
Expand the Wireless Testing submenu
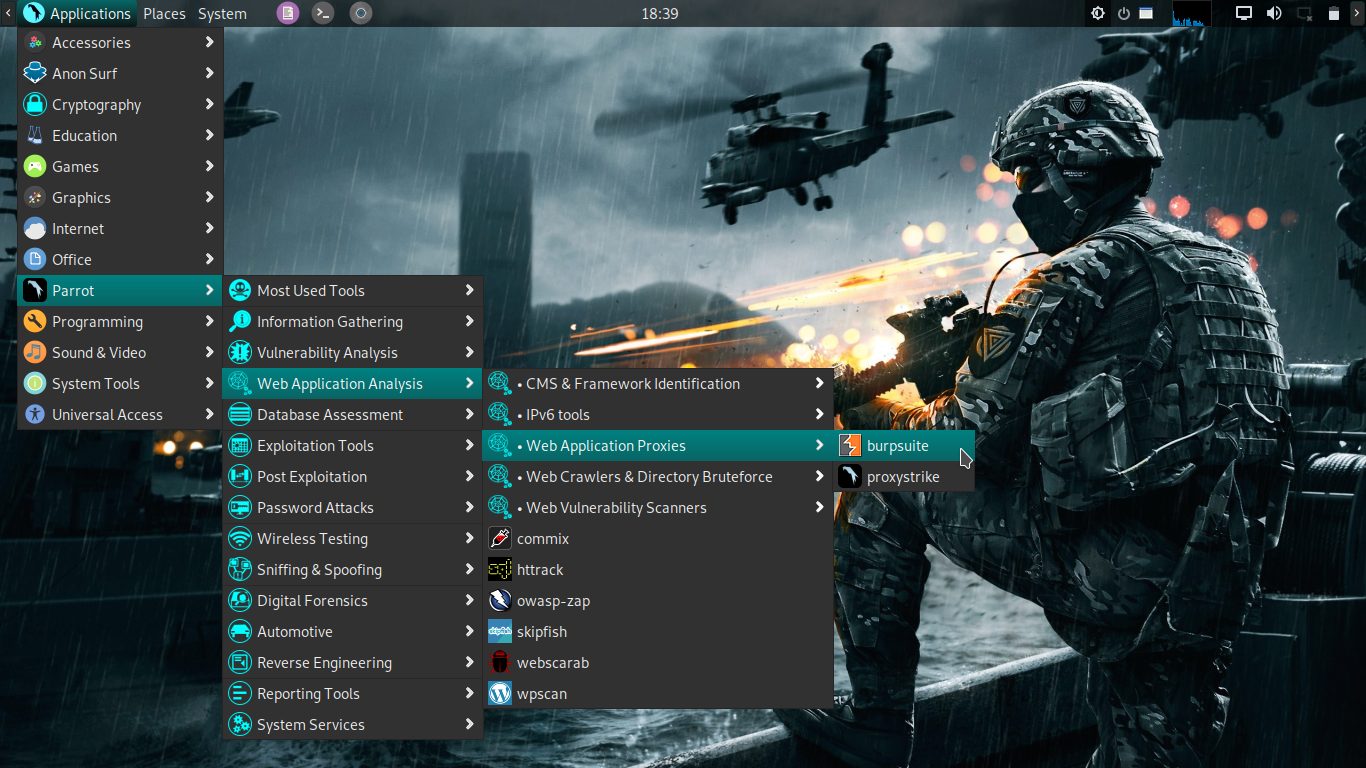point(310,538)
